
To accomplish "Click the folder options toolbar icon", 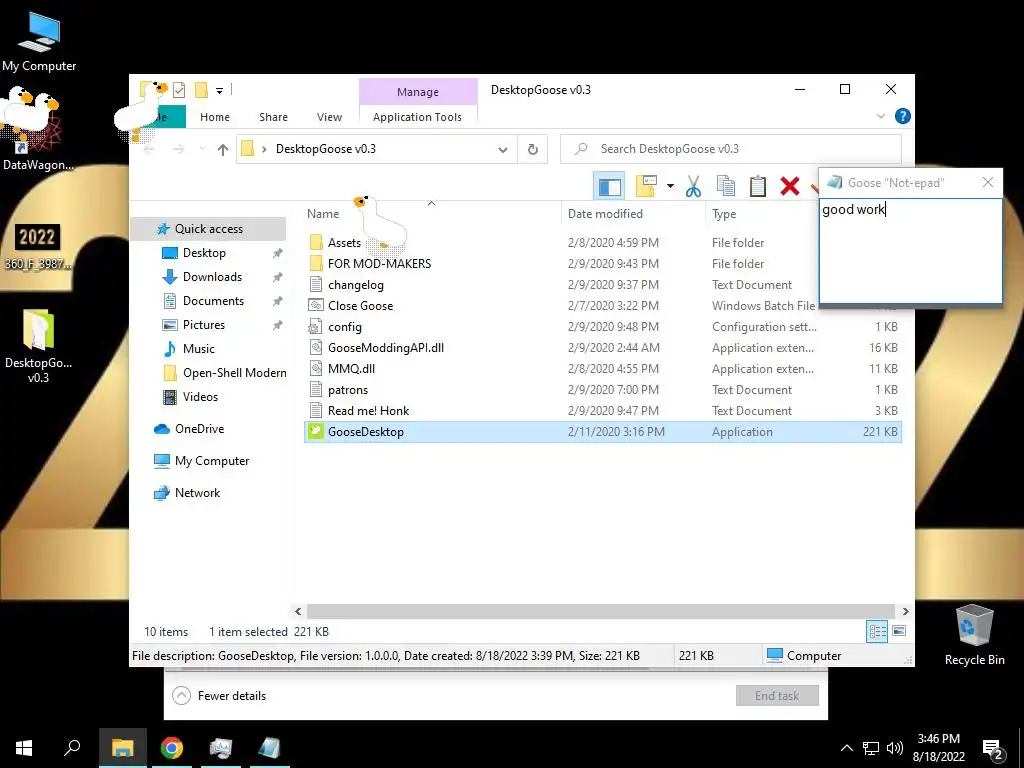I will 647,187.
